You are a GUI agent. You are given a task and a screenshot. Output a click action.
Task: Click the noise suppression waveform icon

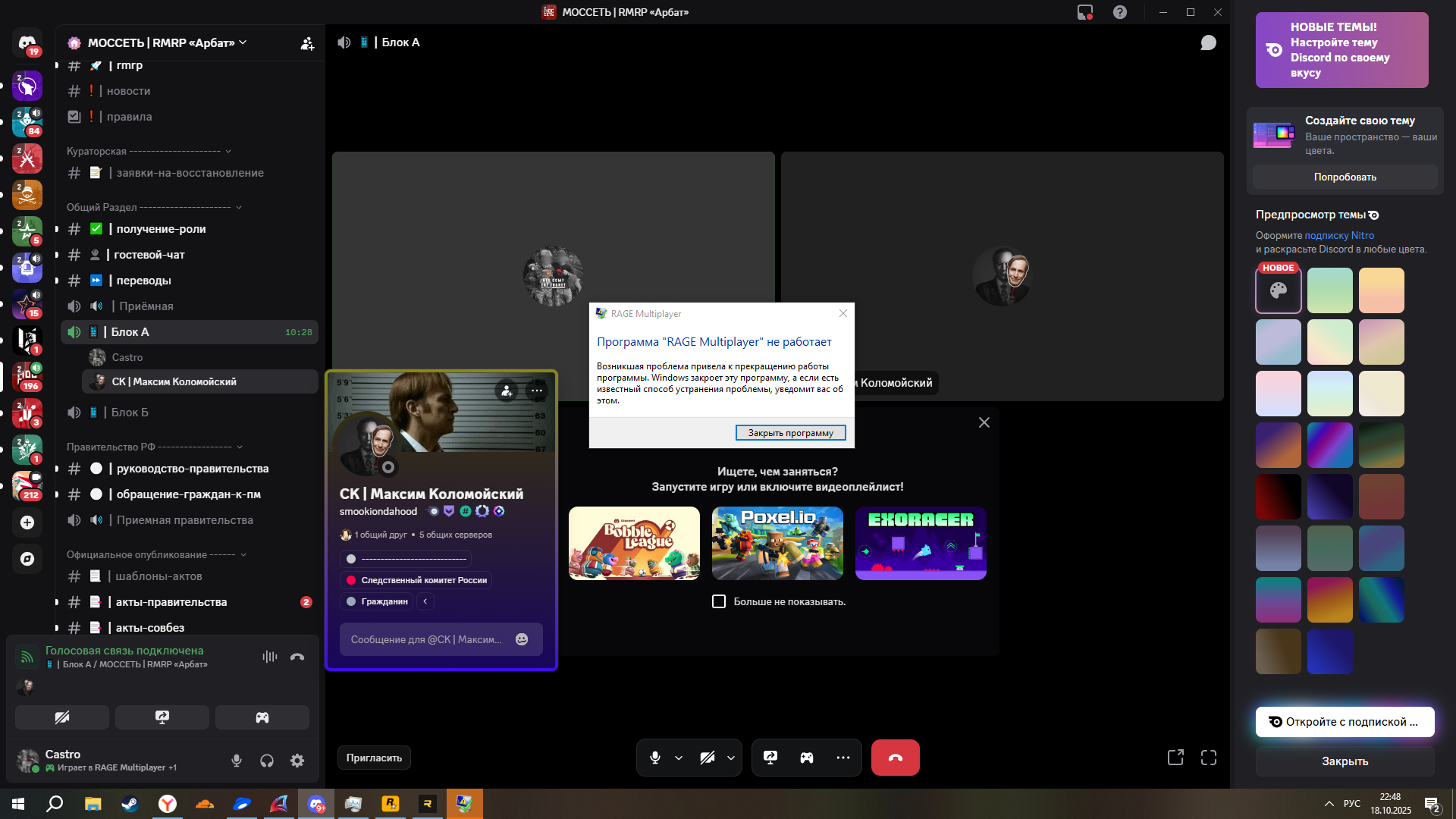(270, 657)
